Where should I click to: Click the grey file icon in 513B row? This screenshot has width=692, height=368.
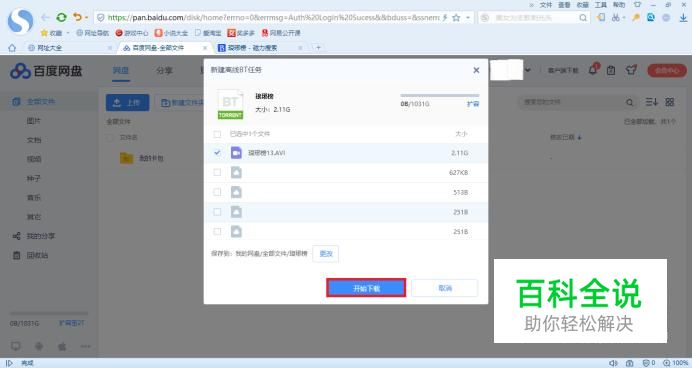[236, 192]
